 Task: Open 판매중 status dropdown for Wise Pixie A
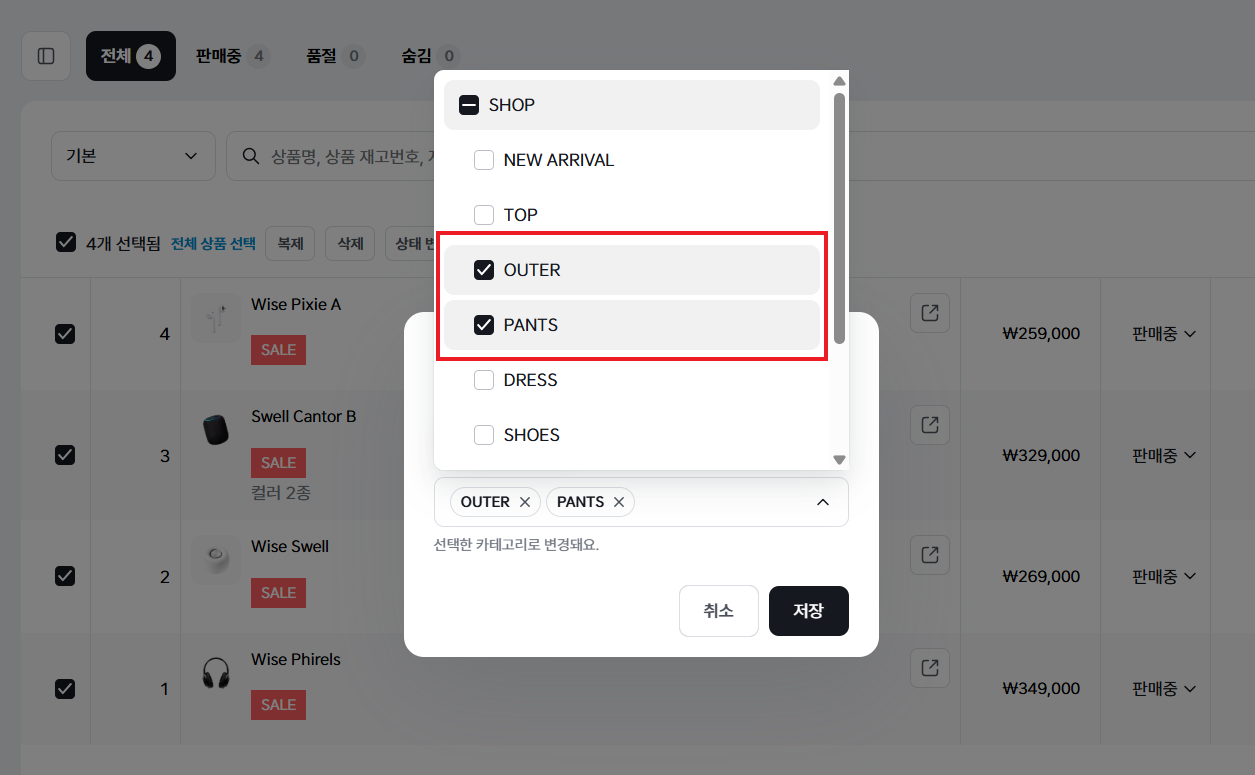(x=1164, y=334)
